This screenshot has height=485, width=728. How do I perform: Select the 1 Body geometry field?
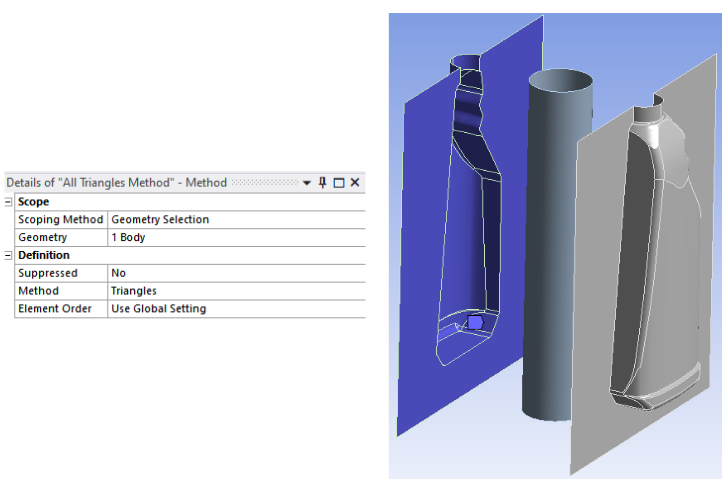[x=237, y=237]
